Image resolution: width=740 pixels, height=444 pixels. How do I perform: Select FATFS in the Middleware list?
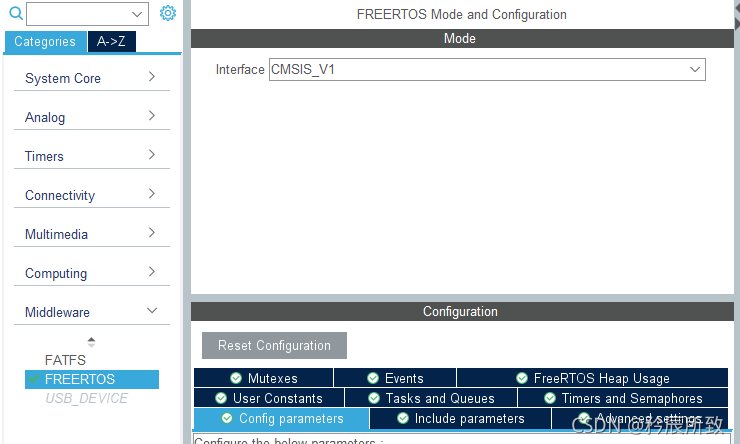pyautogui.click(x=65, y=360)
